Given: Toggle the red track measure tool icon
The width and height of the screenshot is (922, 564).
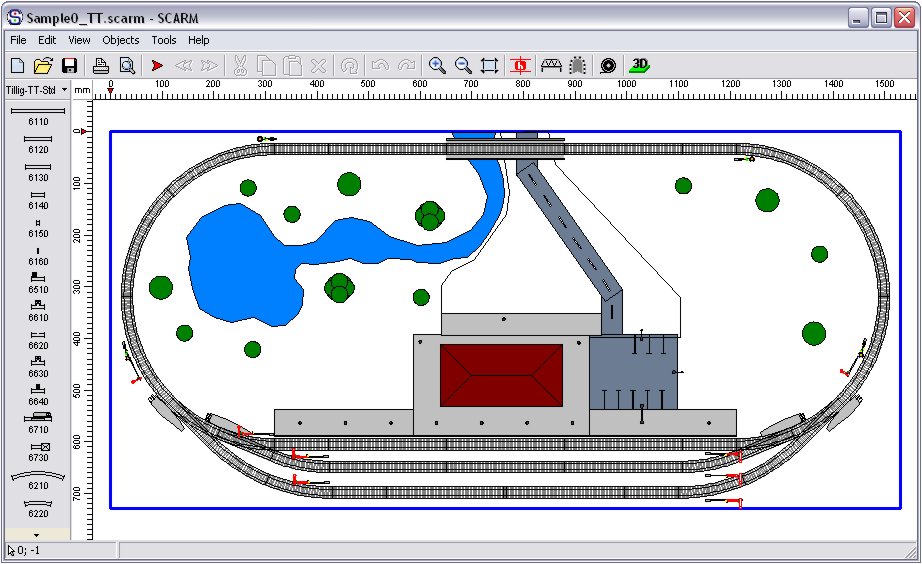Looking at the screenshot, I should pos(520,66).
